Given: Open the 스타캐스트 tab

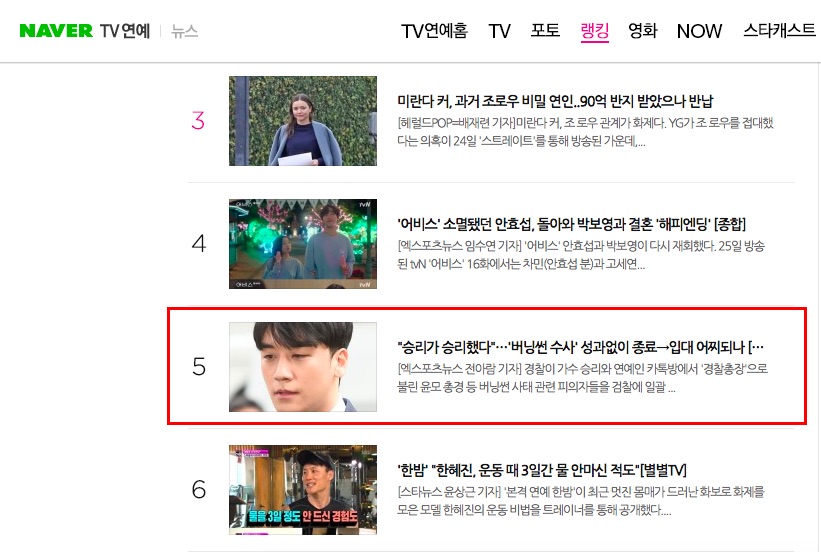Looking at the screenshot, I should (779, 31).
